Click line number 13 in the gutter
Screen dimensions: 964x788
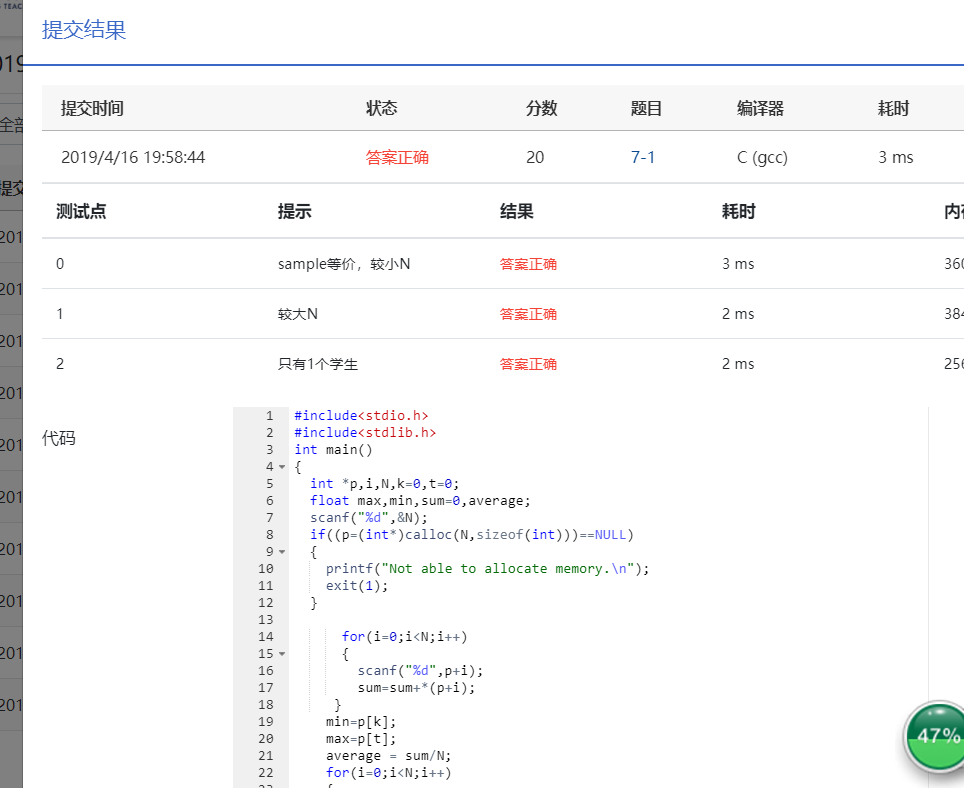266,620
